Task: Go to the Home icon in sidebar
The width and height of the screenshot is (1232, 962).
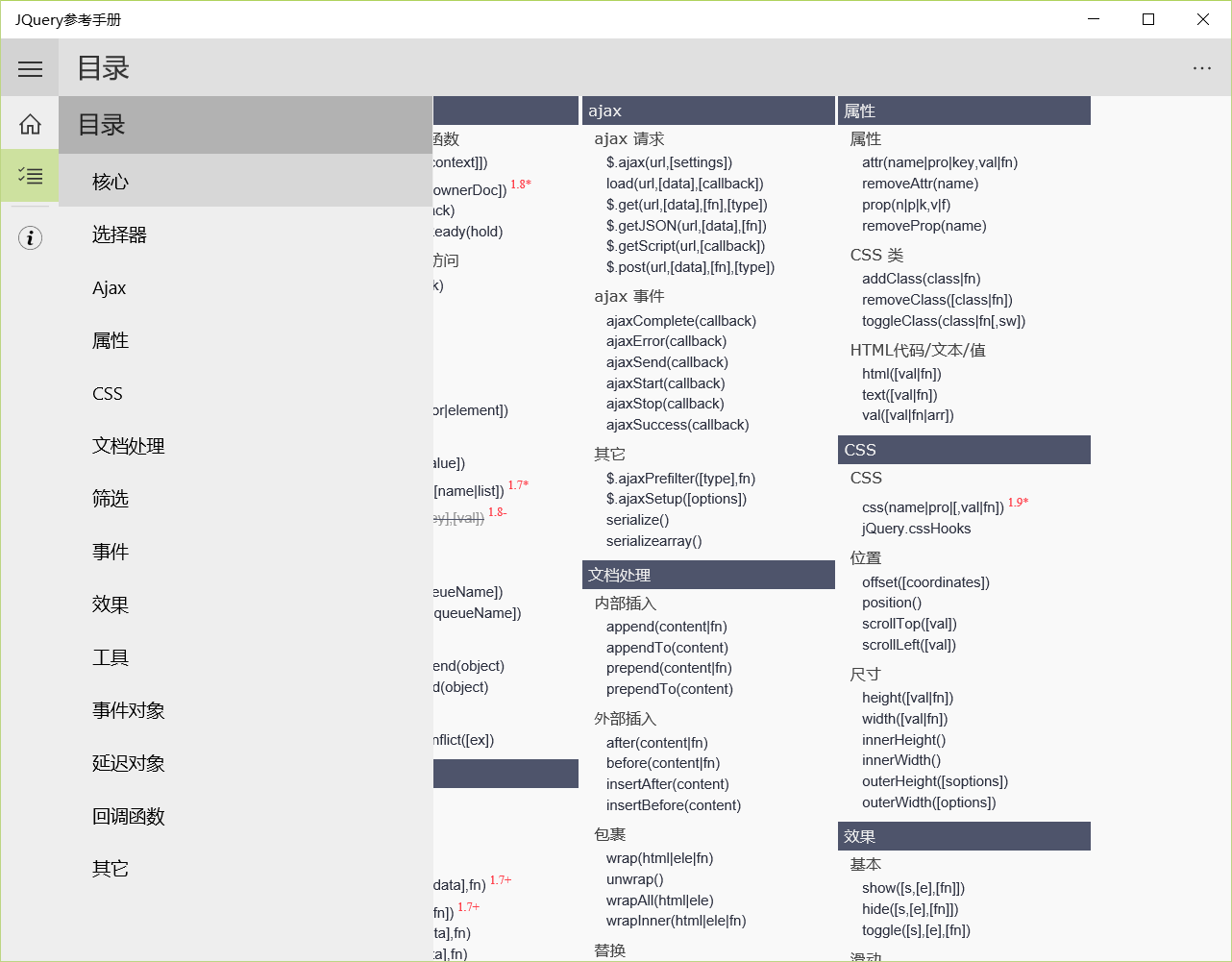Action: point(30,124)
